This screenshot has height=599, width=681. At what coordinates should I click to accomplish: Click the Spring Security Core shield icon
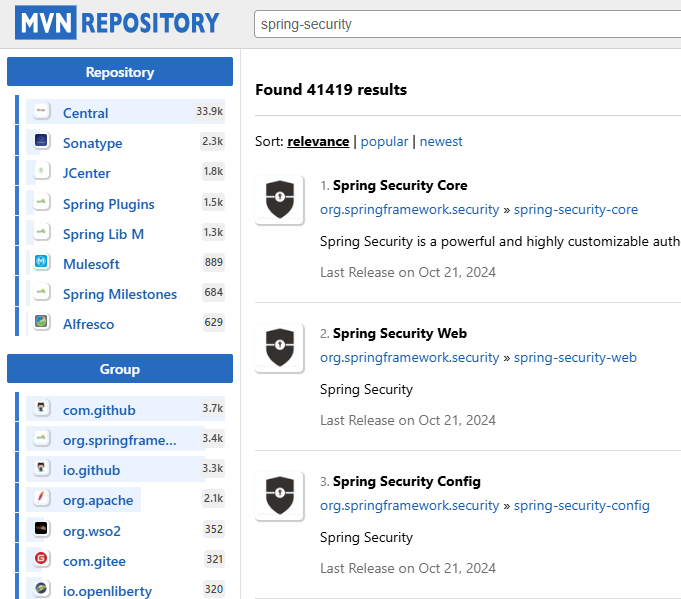(280, 200)
